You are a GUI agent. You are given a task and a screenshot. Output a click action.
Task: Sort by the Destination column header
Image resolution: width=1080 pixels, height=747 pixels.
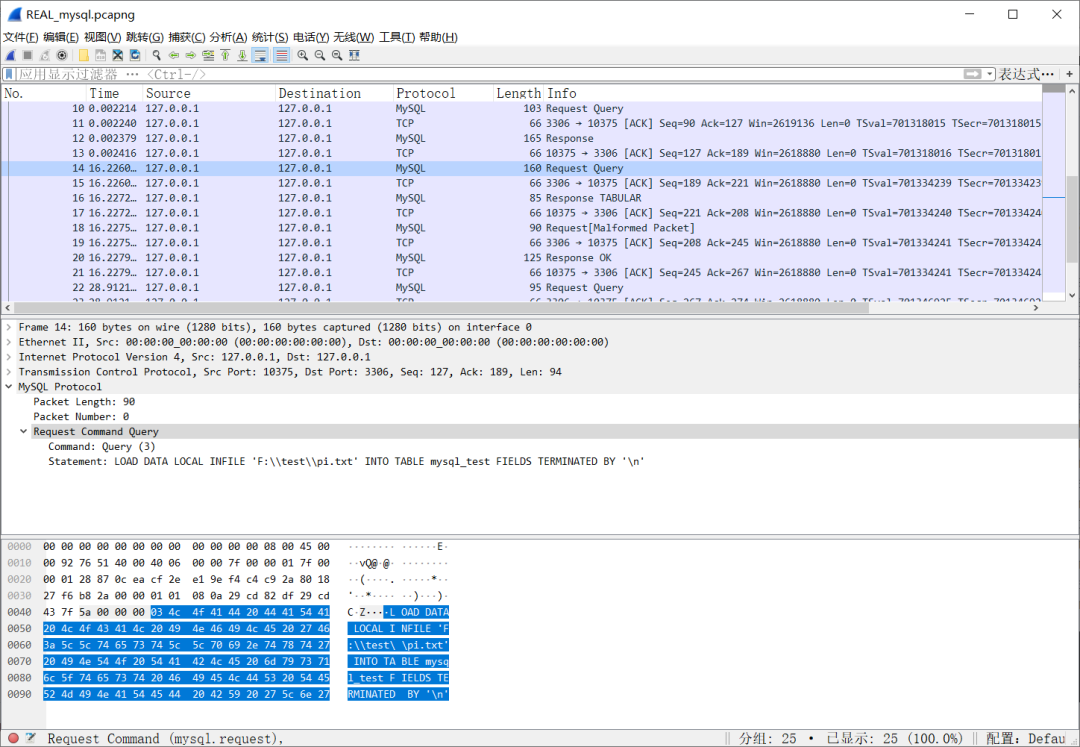click(334, 94)
